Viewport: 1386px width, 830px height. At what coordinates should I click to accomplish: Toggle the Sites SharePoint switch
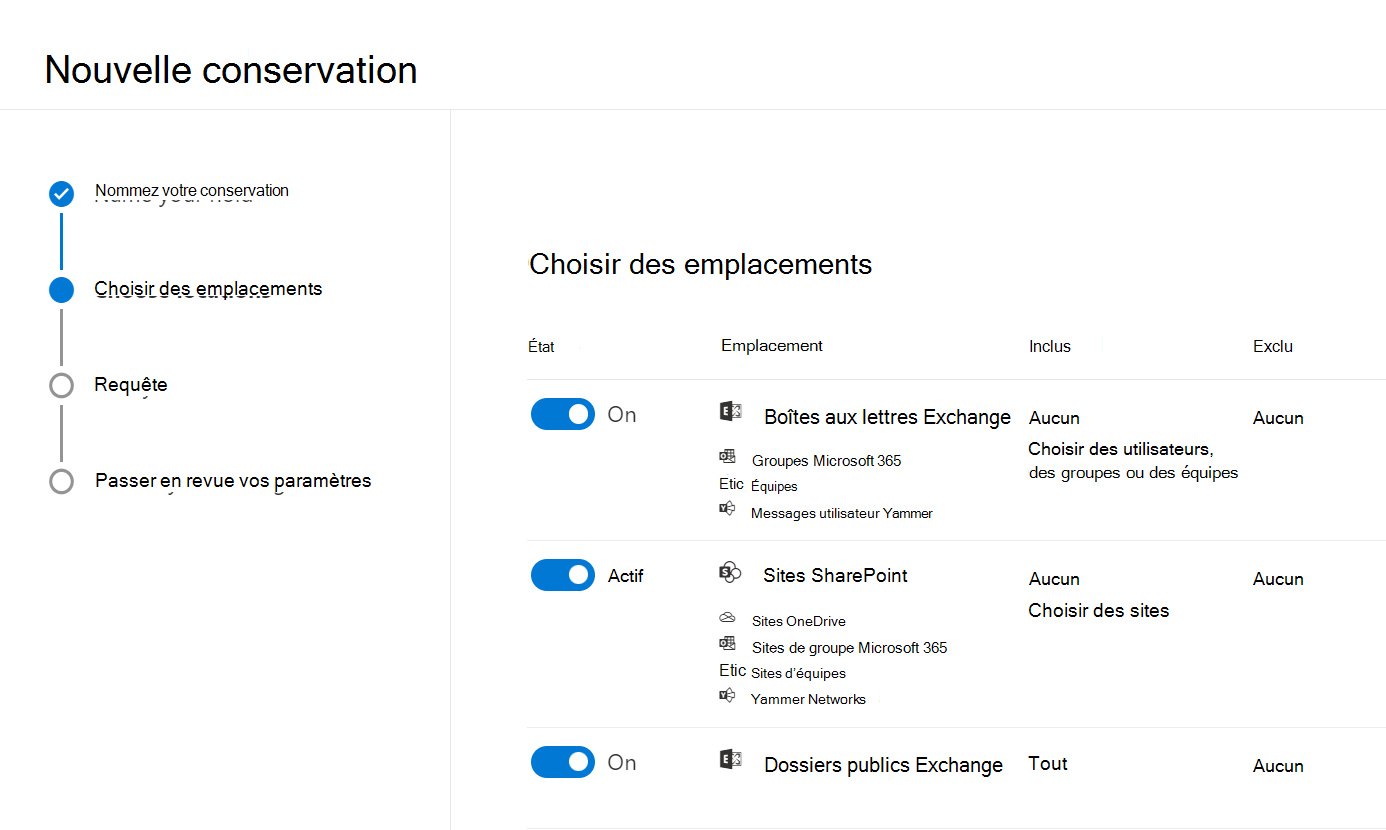563,575
